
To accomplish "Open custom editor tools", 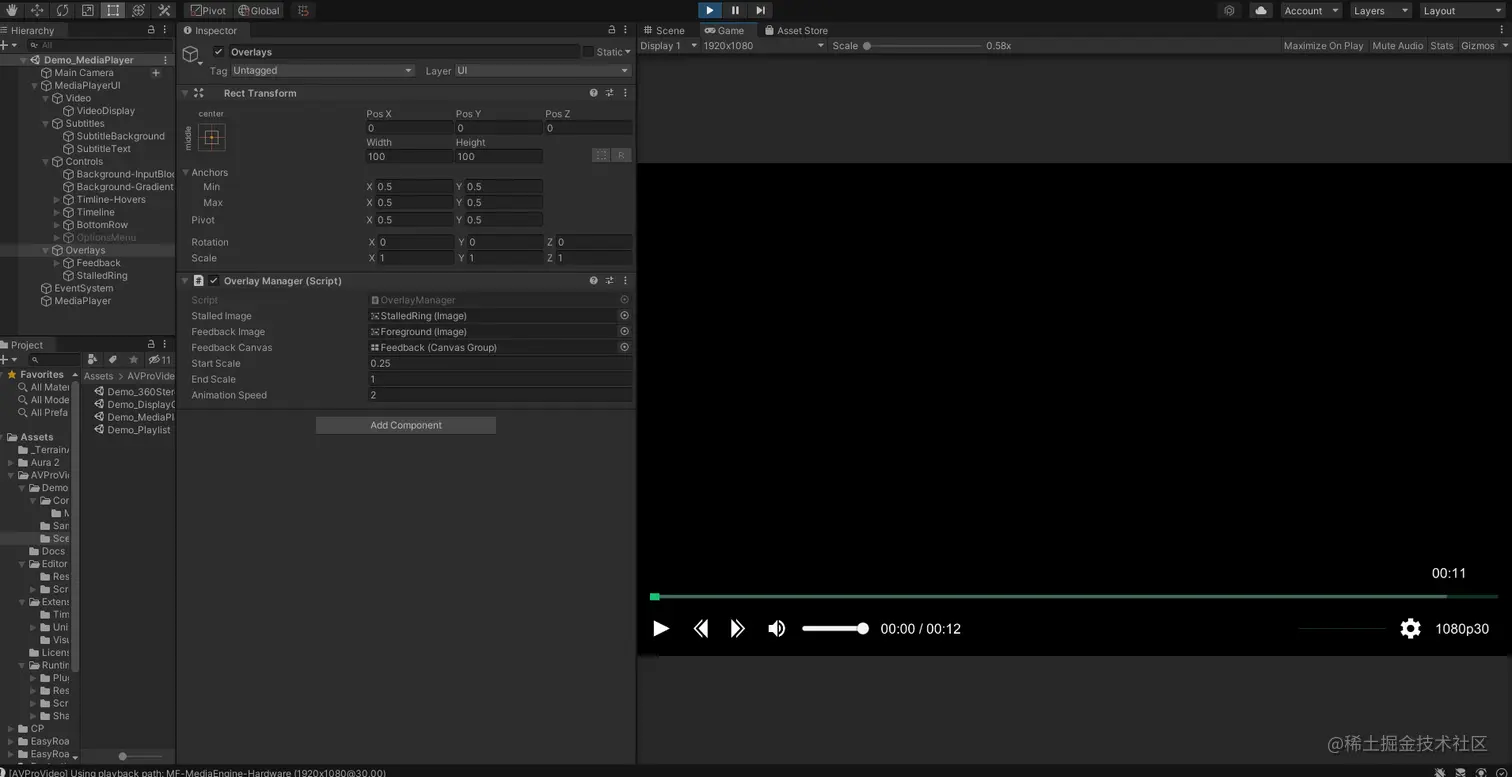I will click(x=165, y=10).
